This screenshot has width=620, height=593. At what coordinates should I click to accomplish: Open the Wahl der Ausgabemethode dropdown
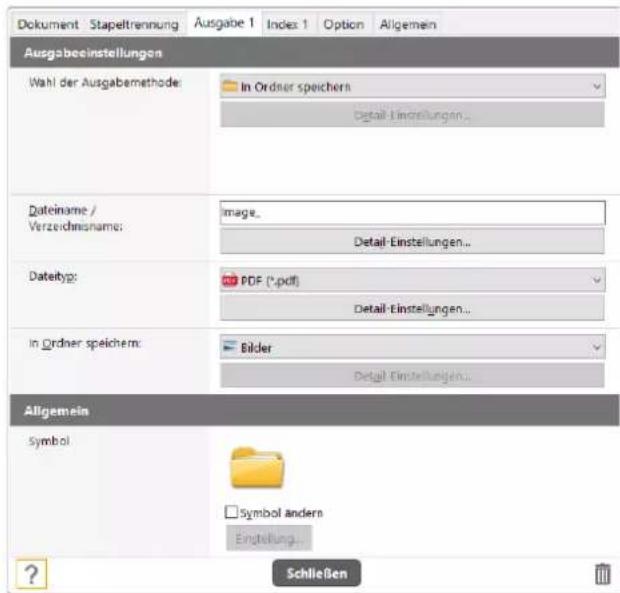point(412,86)
